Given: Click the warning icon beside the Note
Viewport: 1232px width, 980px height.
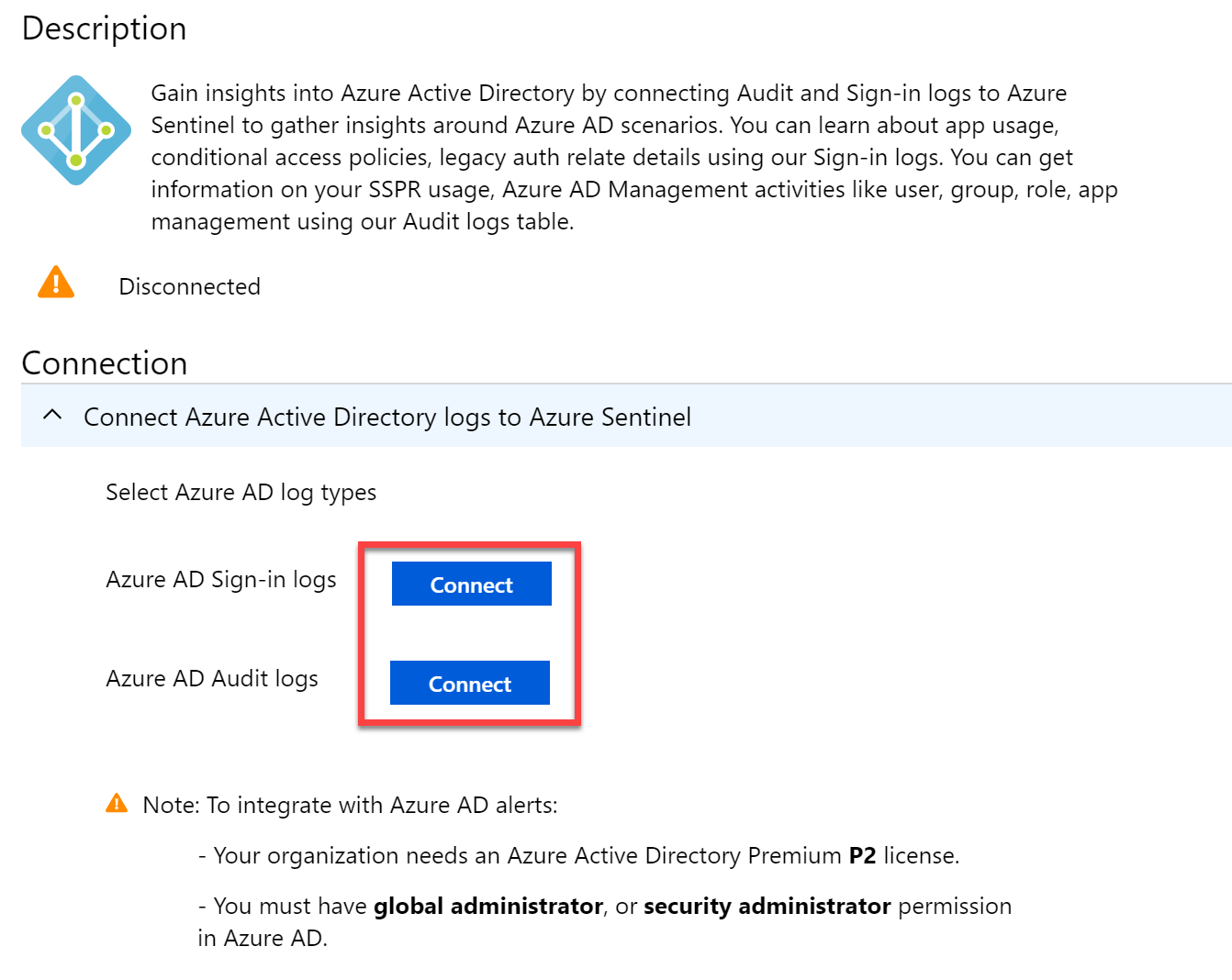Looking at the screenshot, I should point(117,803).
